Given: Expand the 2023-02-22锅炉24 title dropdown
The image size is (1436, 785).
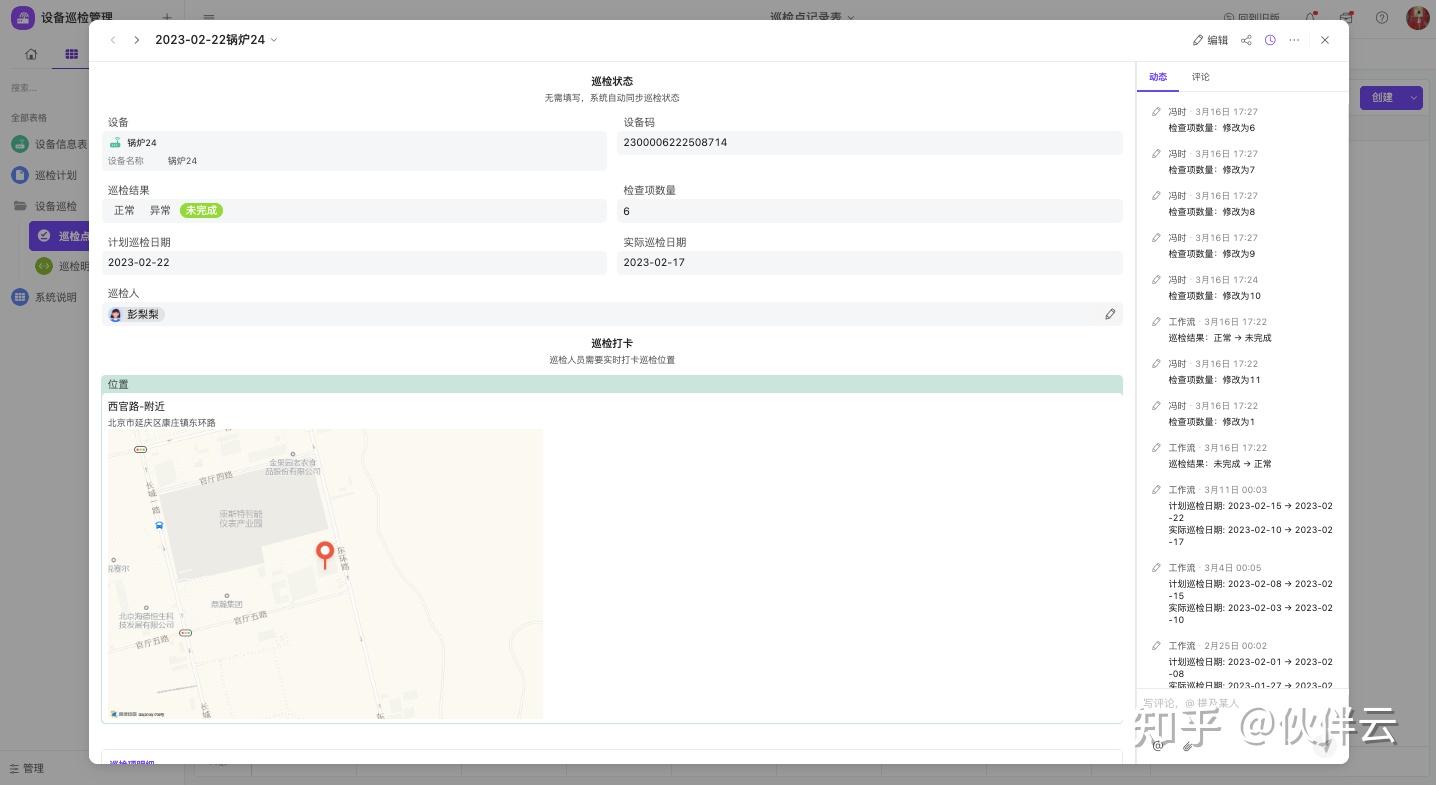Looking at the screenshot, I should [274, 40].
